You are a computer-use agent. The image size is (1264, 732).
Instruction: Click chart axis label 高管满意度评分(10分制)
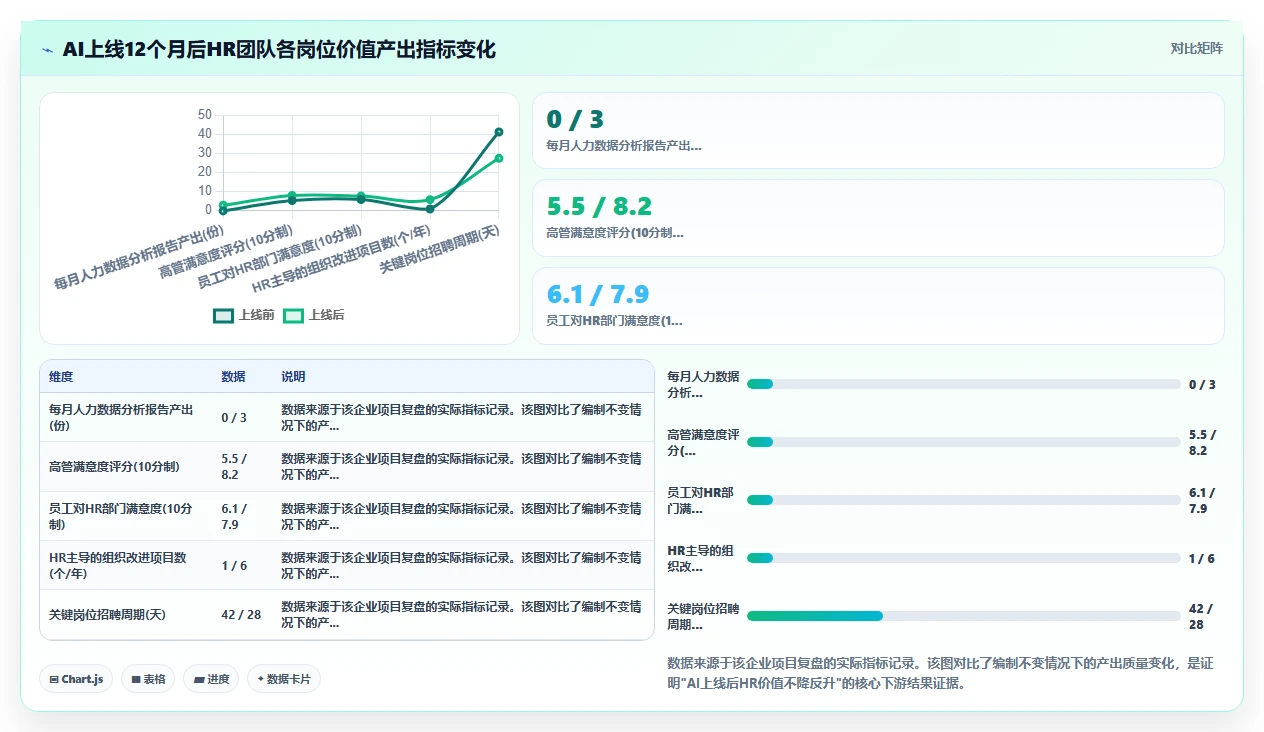click(x=225, y=254)
